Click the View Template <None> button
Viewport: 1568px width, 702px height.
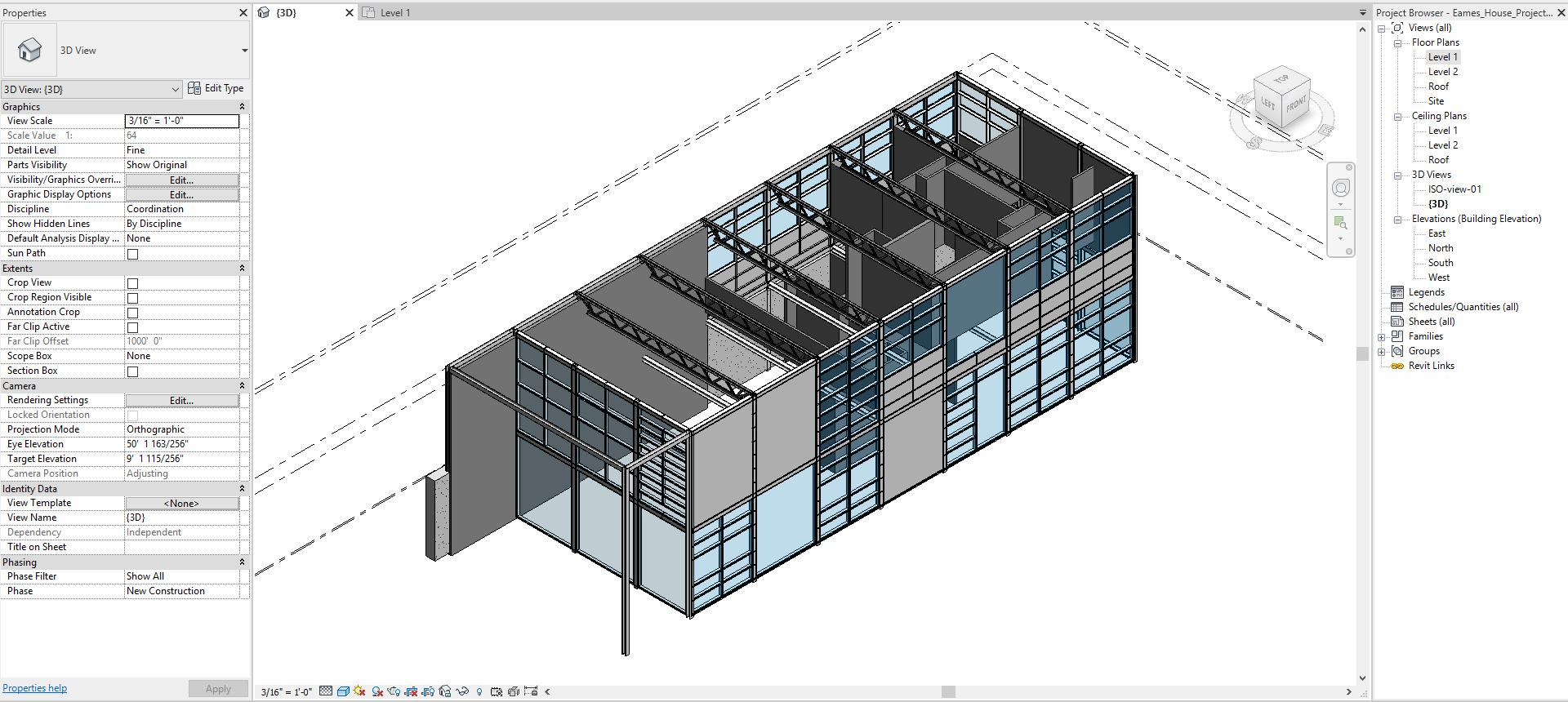(181, 504)
